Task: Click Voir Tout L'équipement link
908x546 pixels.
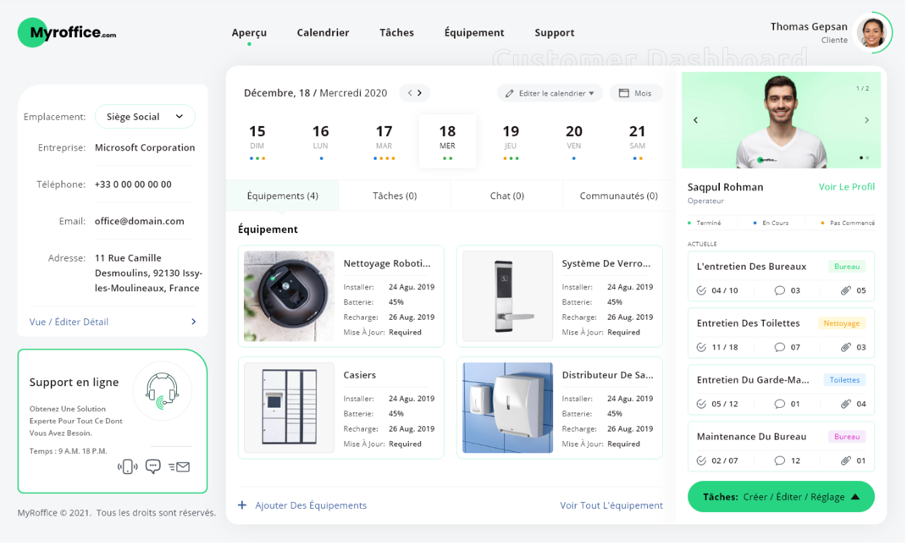Action: [x=611, y=506]
